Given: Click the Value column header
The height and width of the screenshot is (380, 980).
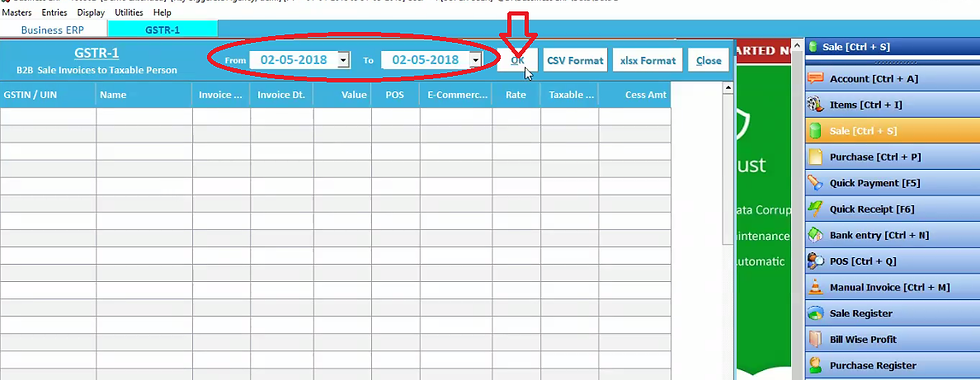Looking at the screenshot, I should (342, 95).
